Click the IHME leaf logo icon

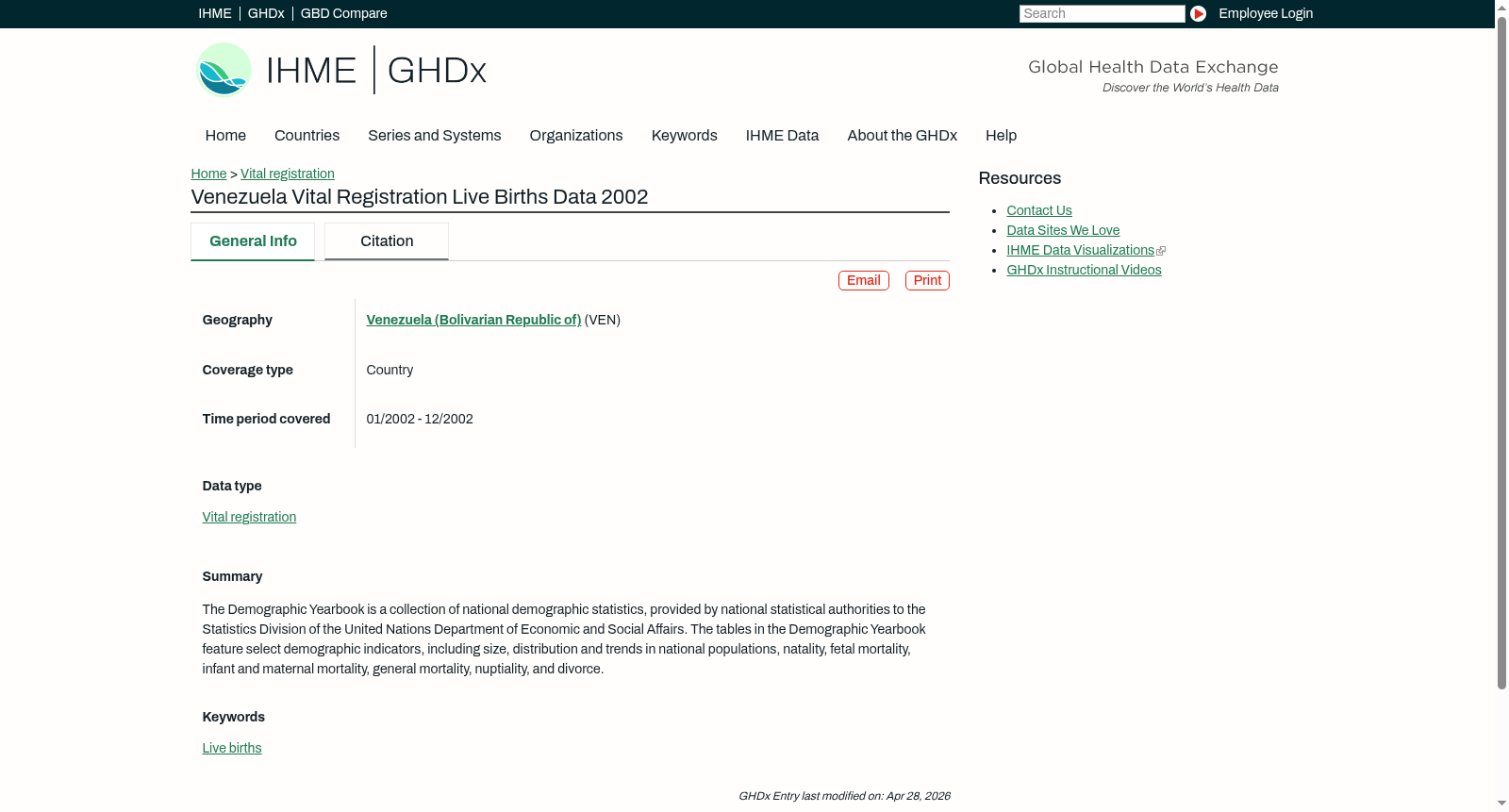[224, 70]
